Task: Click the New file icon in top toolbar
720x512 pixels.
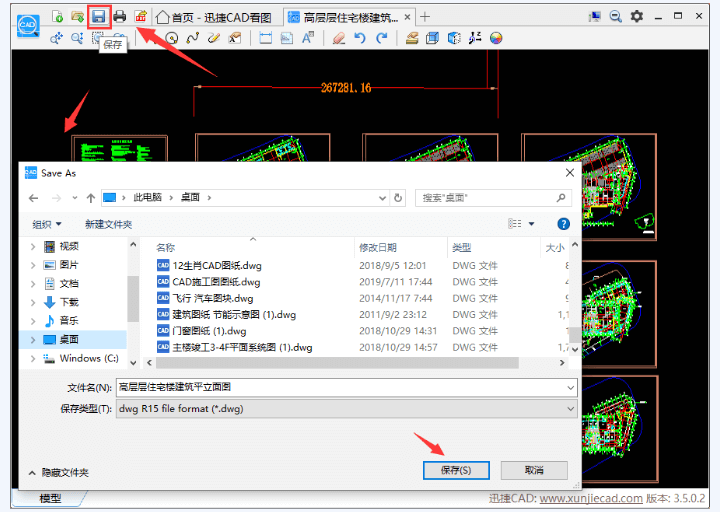Action: [57, 17]
